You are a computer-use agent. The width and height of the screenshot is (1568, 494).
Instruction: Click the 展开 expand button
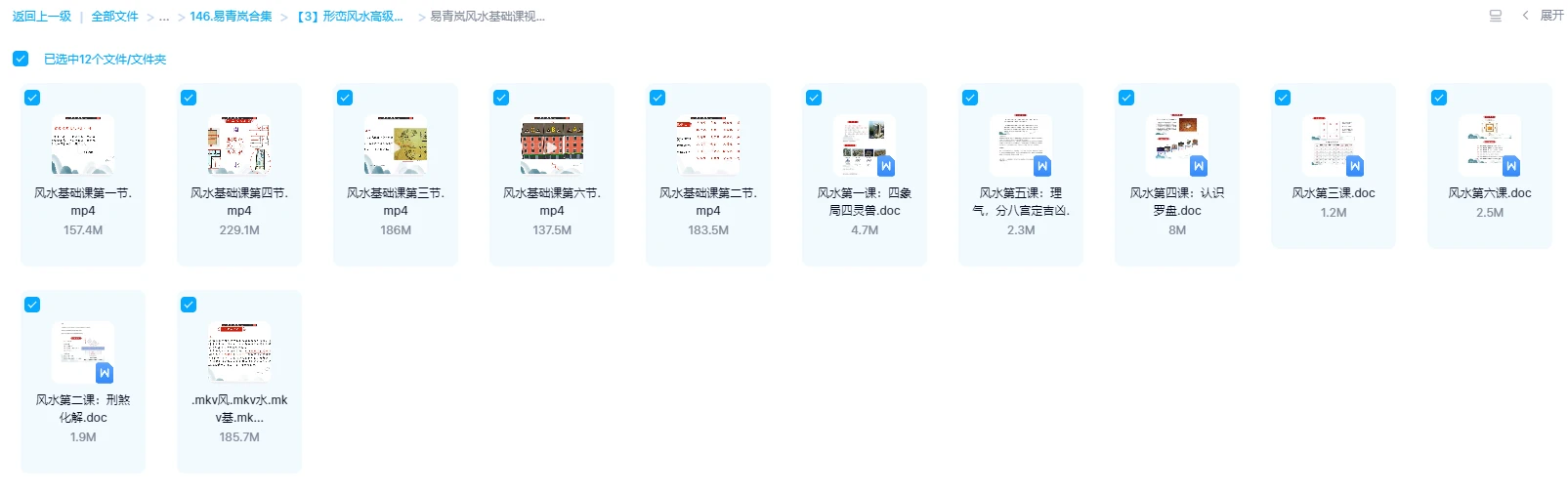click(x=1551, y=16)
